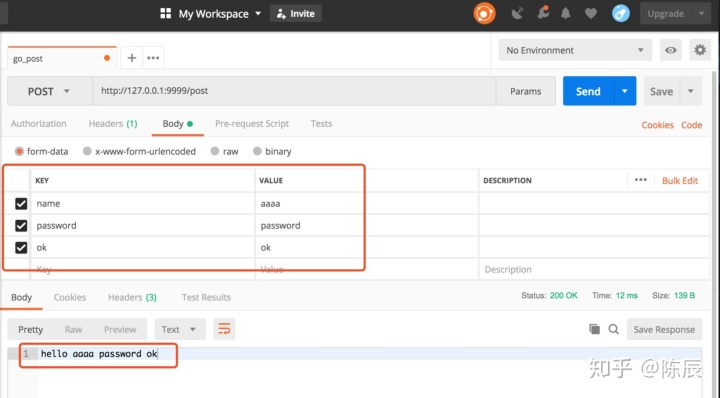Open the POST method dropdown
Viewport: 720px width, 398px height.
[50, 91]
